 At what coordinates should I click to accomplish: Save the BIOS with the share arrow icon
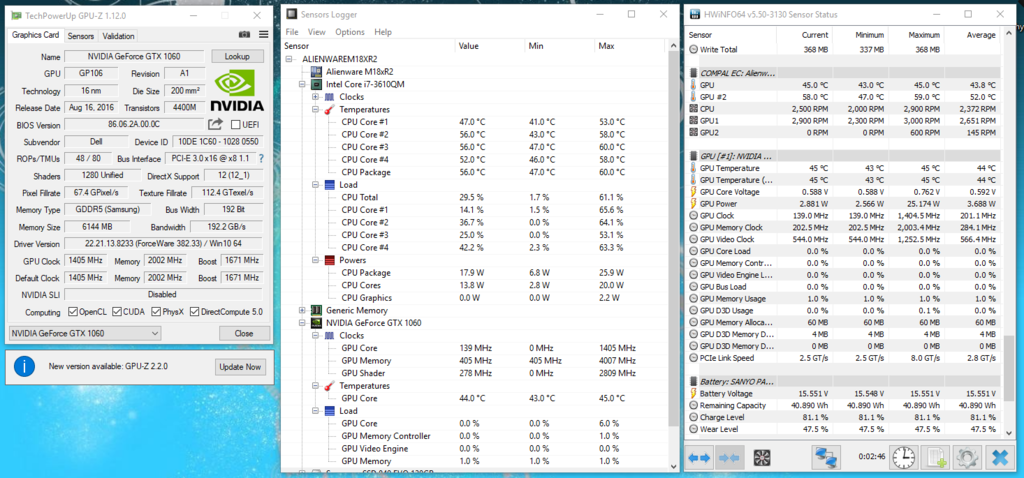click(216, 124)
